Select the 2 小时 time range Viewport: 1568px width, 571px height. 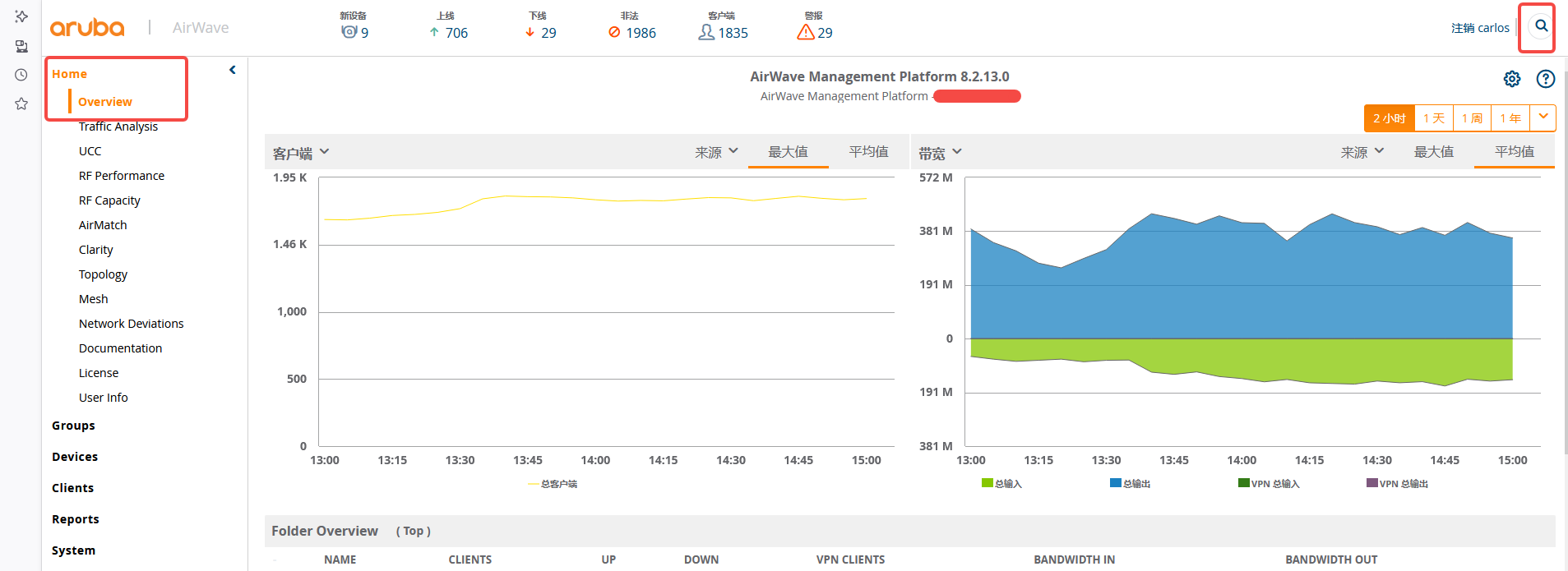click(1390, 118)
